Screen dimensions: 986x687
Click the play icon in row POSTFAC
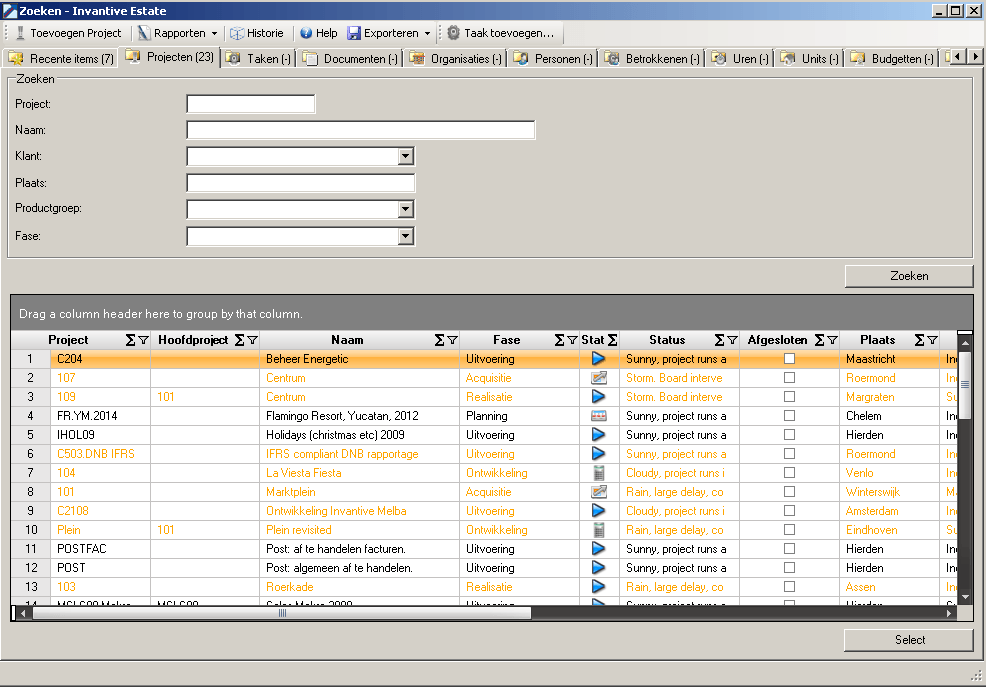(x=599, y=549)
